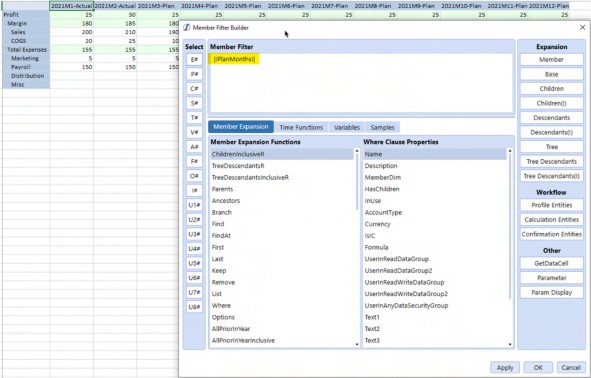Select the Total Expenses row in spreadsheet
591x378 pixels.
pyautogui.click(x=26, y=49)
